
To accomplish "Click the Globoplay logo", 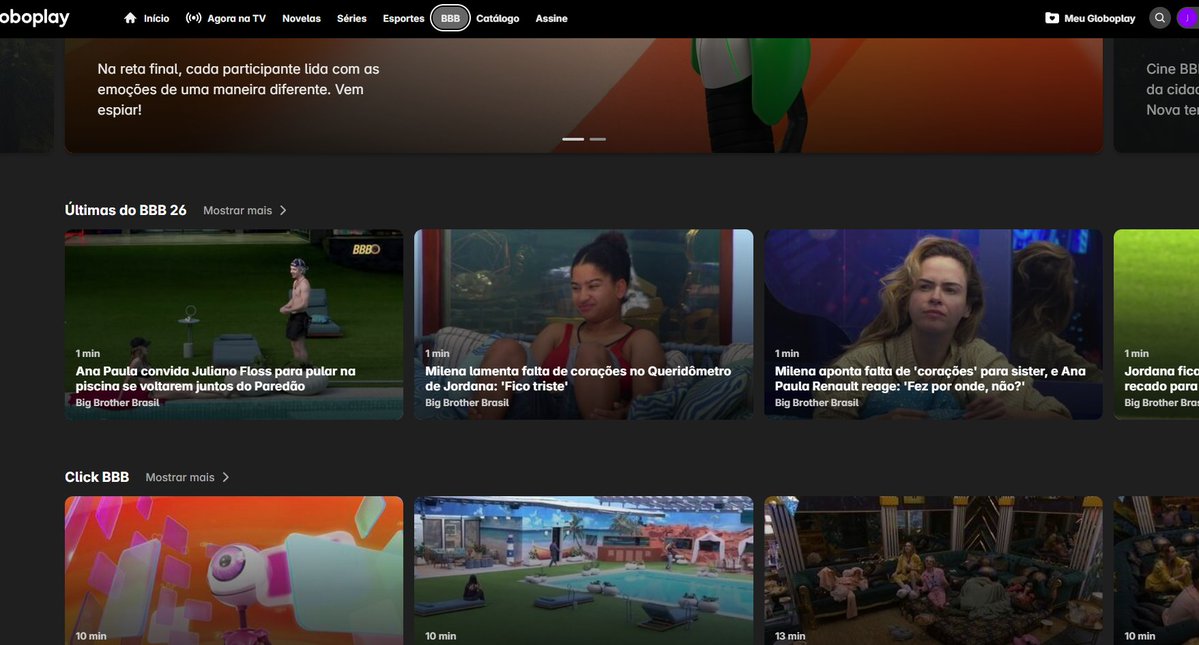I will click(34, 18).
